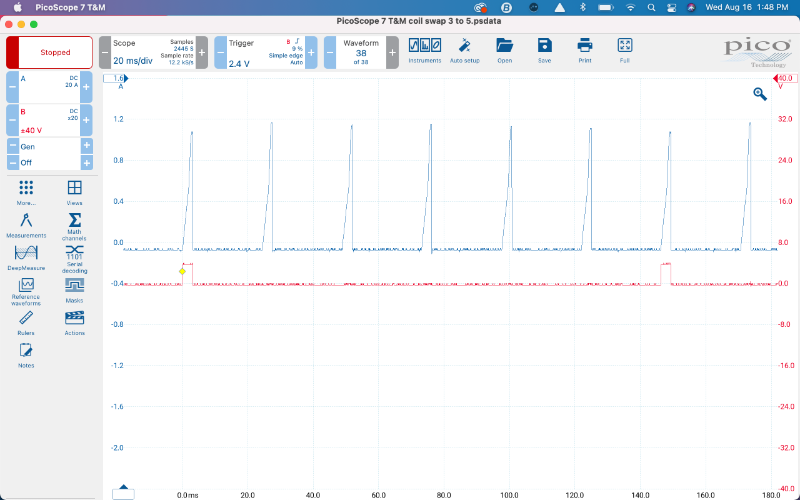800x500 pixels.
Task: Click the Save button
Action: tap(544, 49)
